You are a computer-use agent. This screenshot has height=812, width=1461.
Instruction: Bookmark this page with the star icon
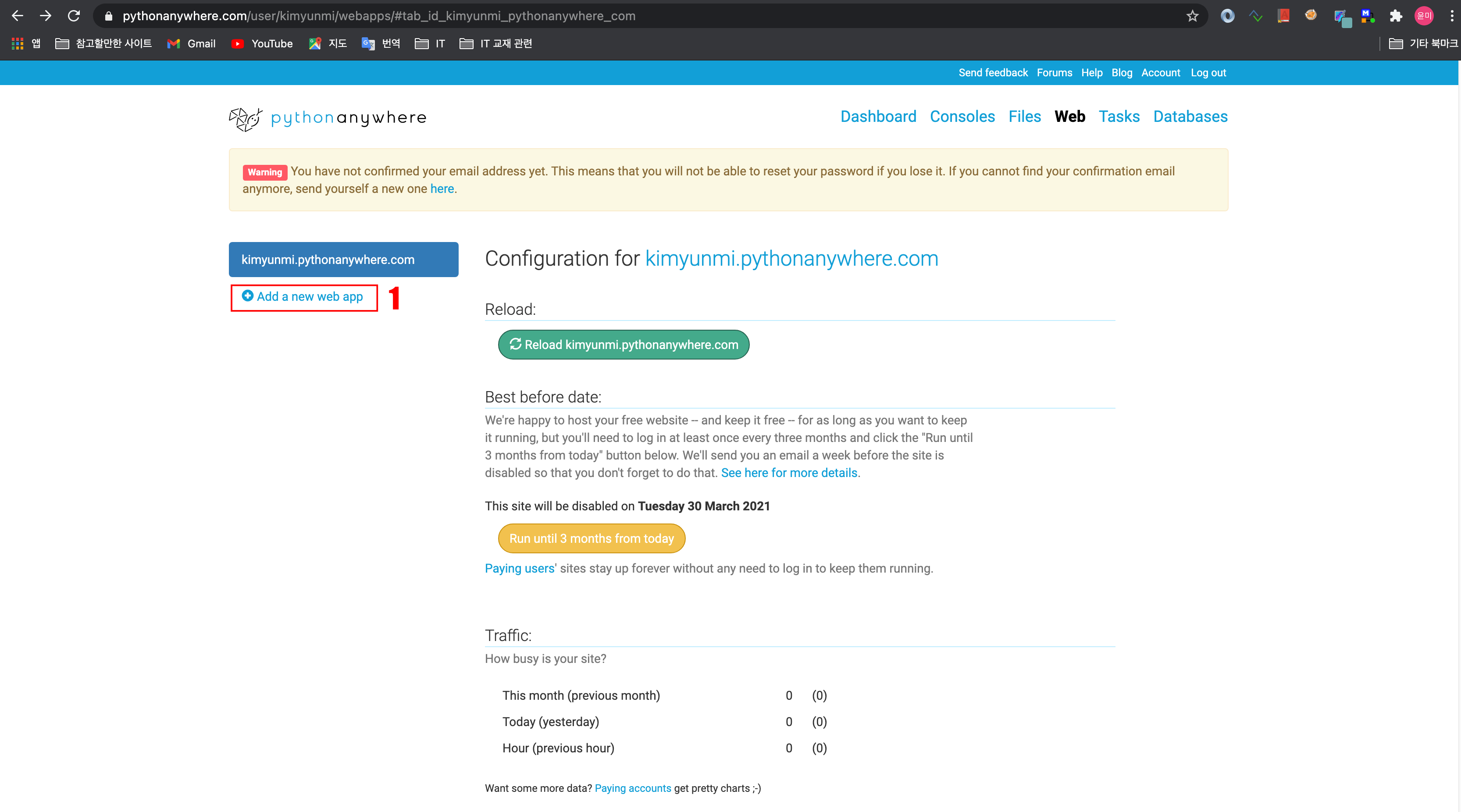tap(1192, 16)
